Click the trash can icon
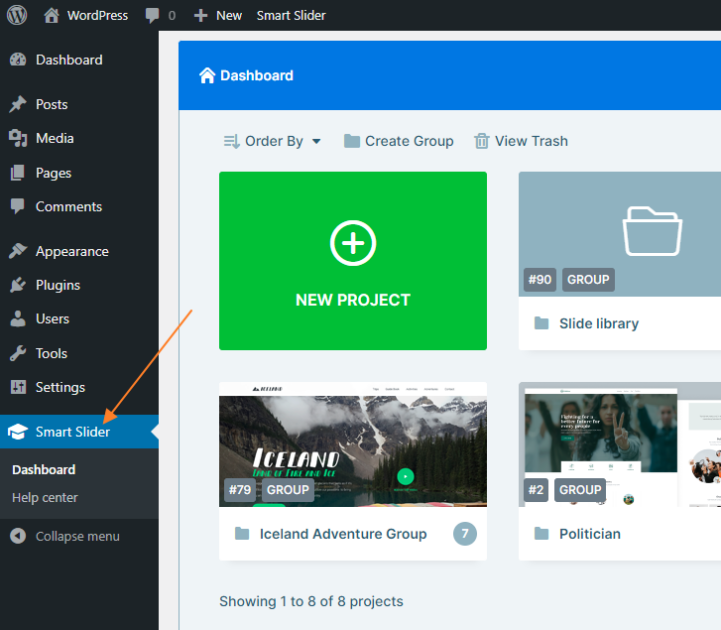The height and width of the screenshot is (630, 721). pyautogui.click(x=481, y=141)
